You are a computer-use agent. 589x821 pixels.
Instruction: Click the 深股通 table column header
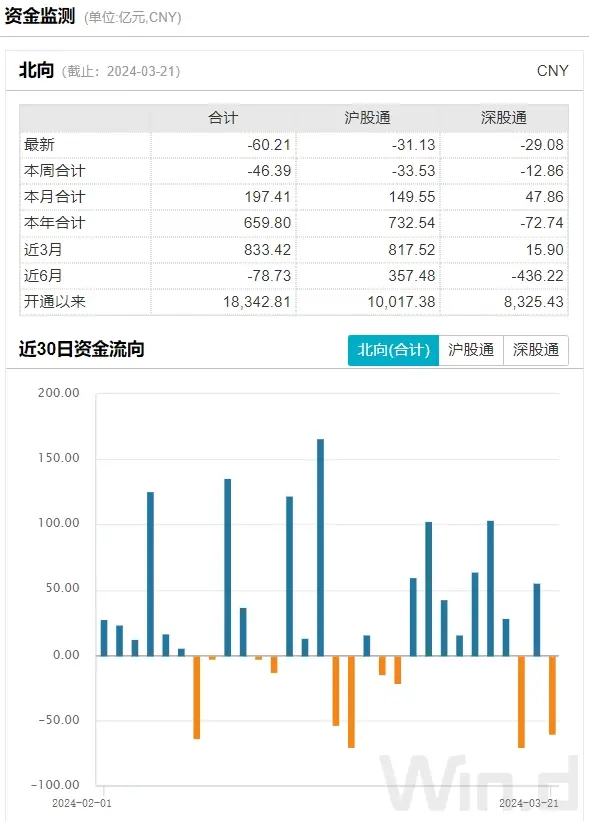tap(504, 118)
